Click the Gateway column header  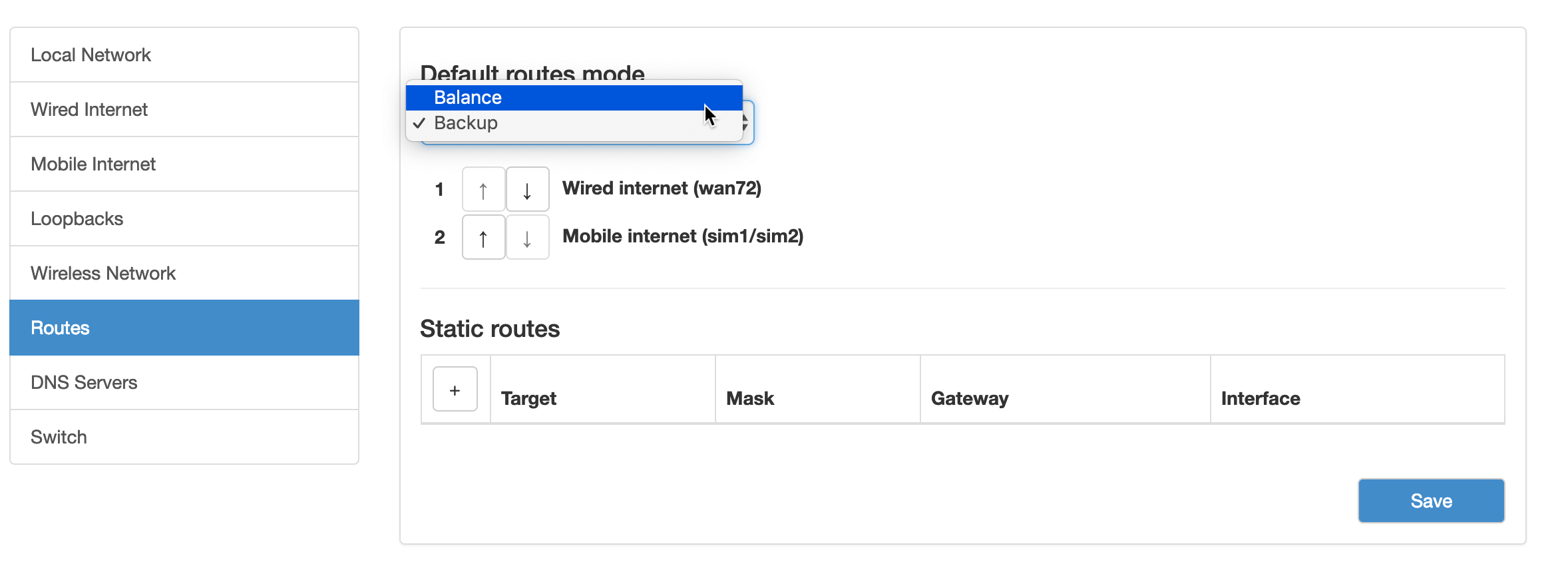coord(970,398)
